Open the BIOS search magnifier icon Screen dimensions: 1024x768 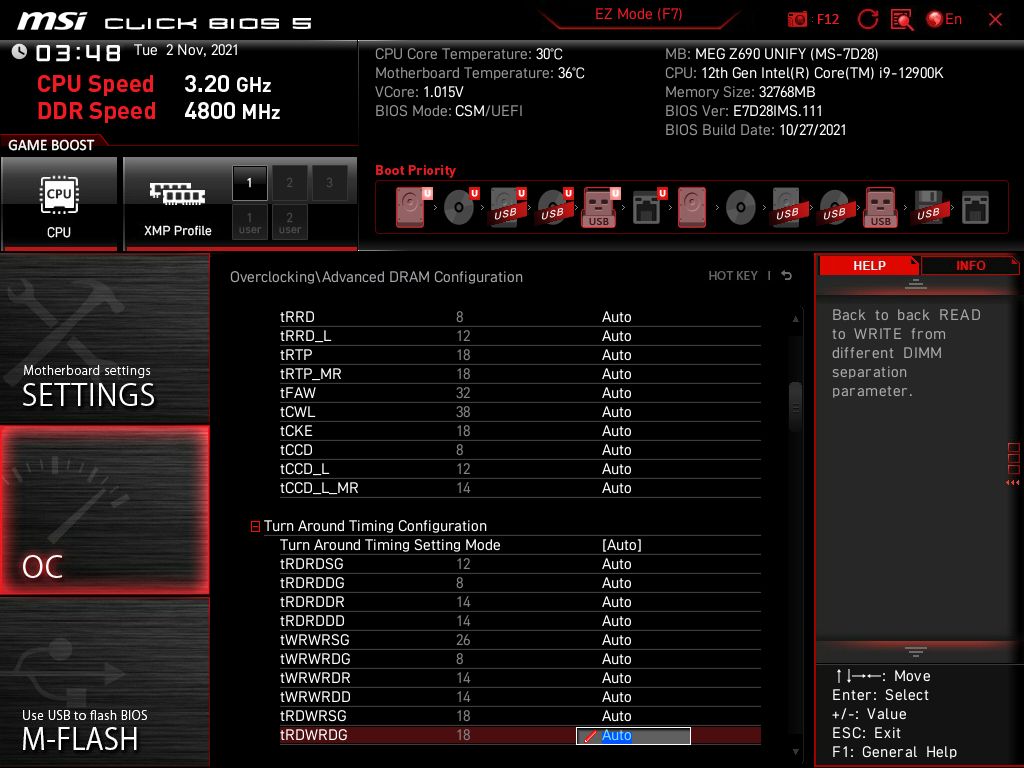[x=902, y=20]
